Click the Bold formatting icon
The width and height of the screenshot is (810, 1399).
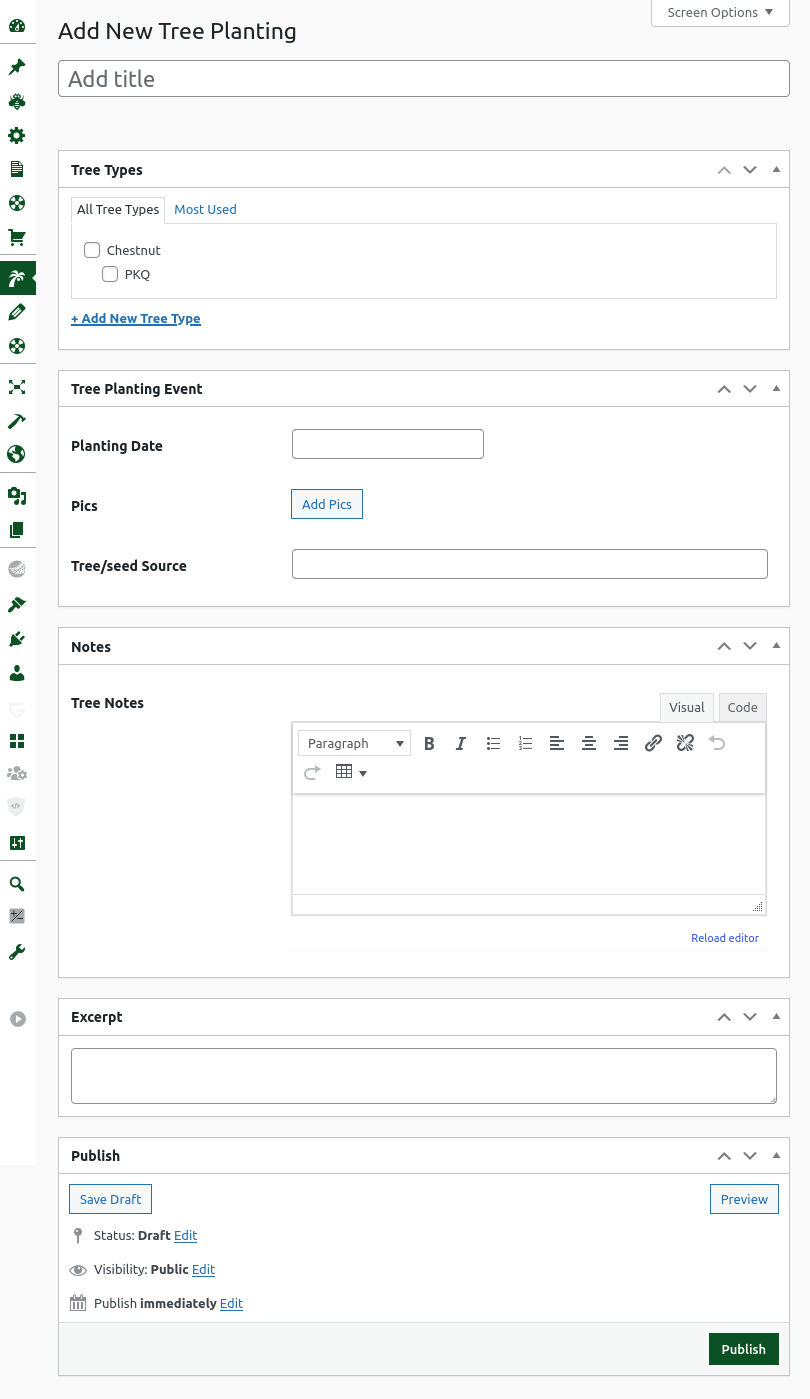point(429,743)
